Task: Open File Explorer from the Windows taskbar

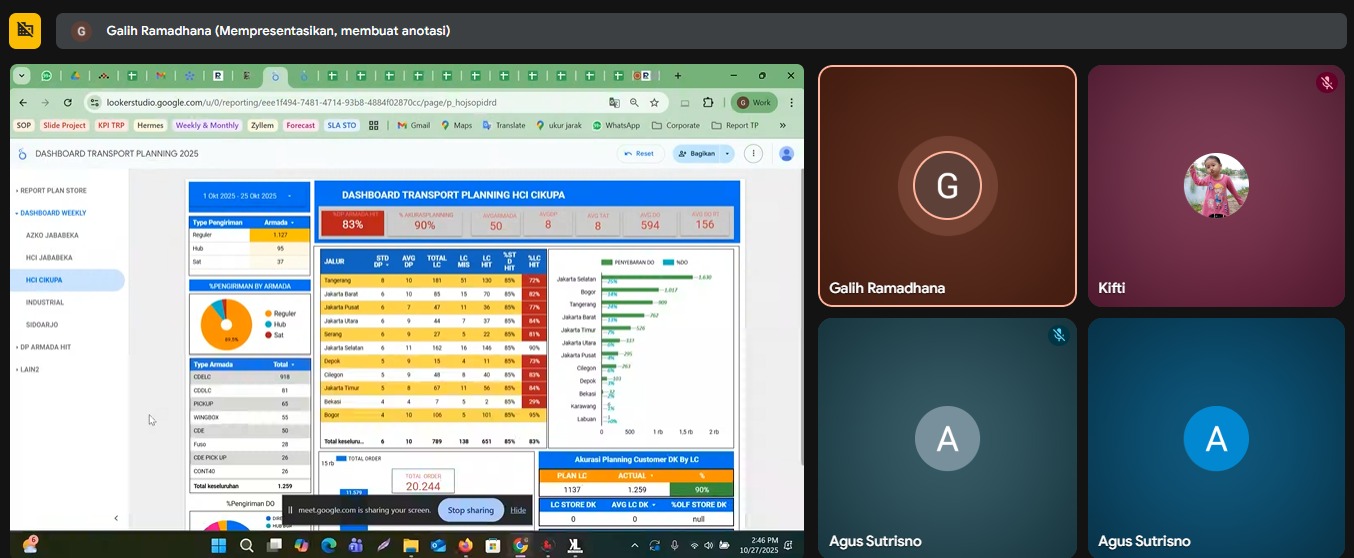Action: coord(410,545)
